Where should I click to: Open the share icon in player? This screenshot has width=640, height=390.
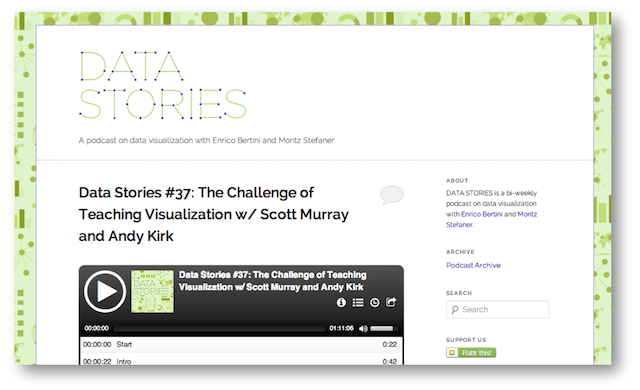click(x=391, y=302)
